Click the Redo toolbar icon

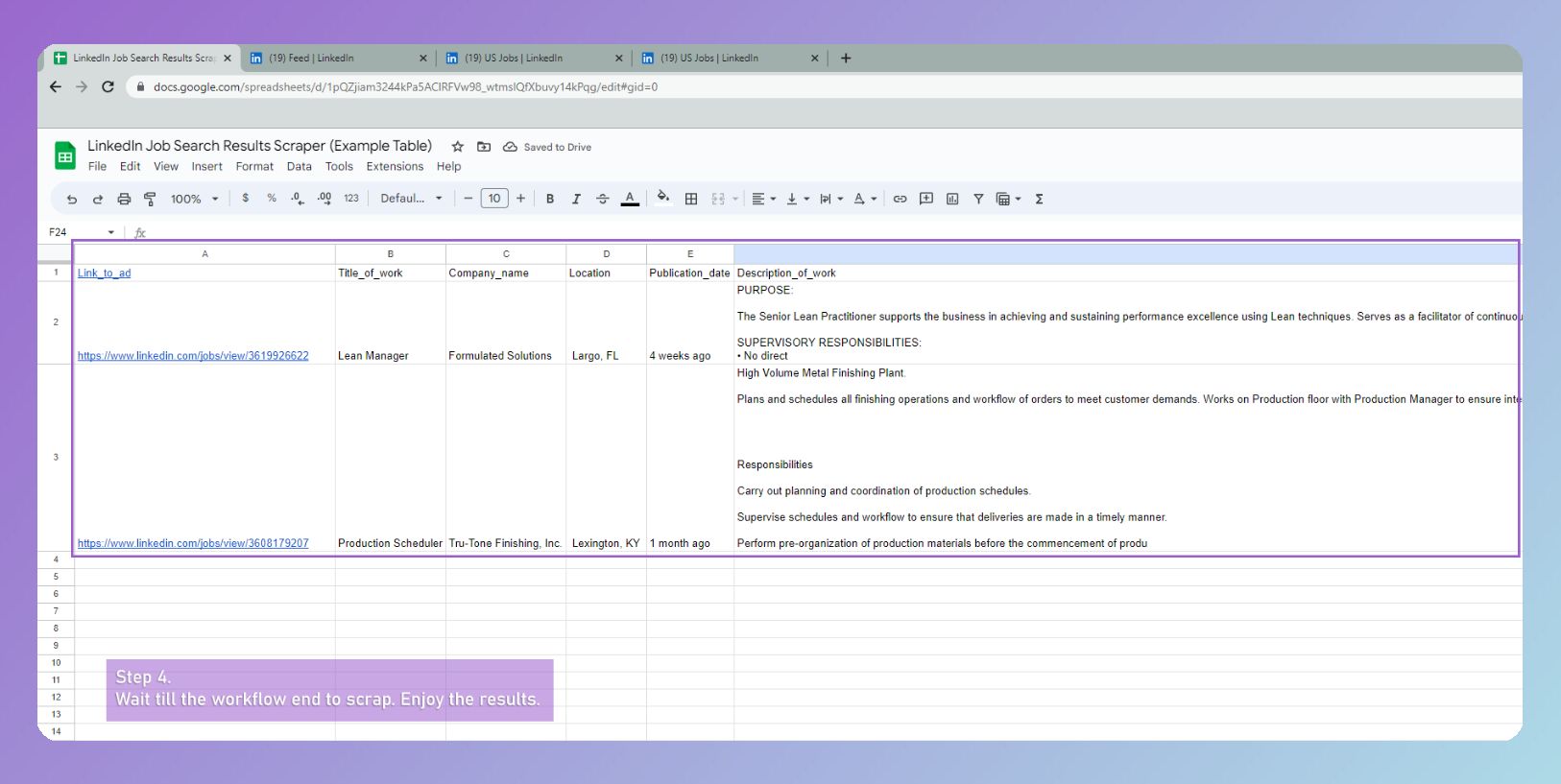[x=97, y=199]
